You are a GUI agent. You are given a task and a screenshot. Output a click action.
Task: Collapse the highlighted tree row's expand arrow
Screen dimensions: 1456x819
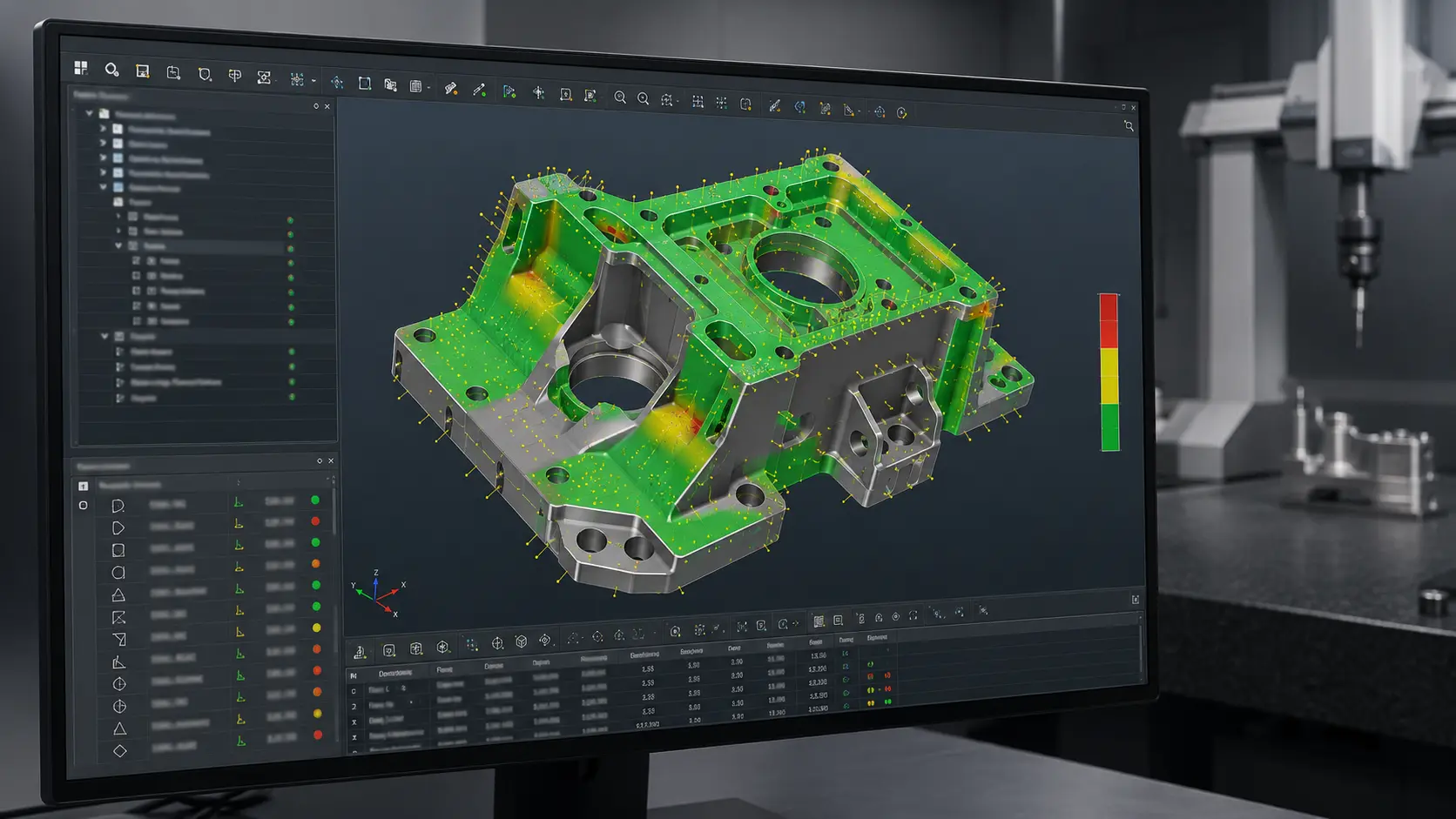(118, 246)
